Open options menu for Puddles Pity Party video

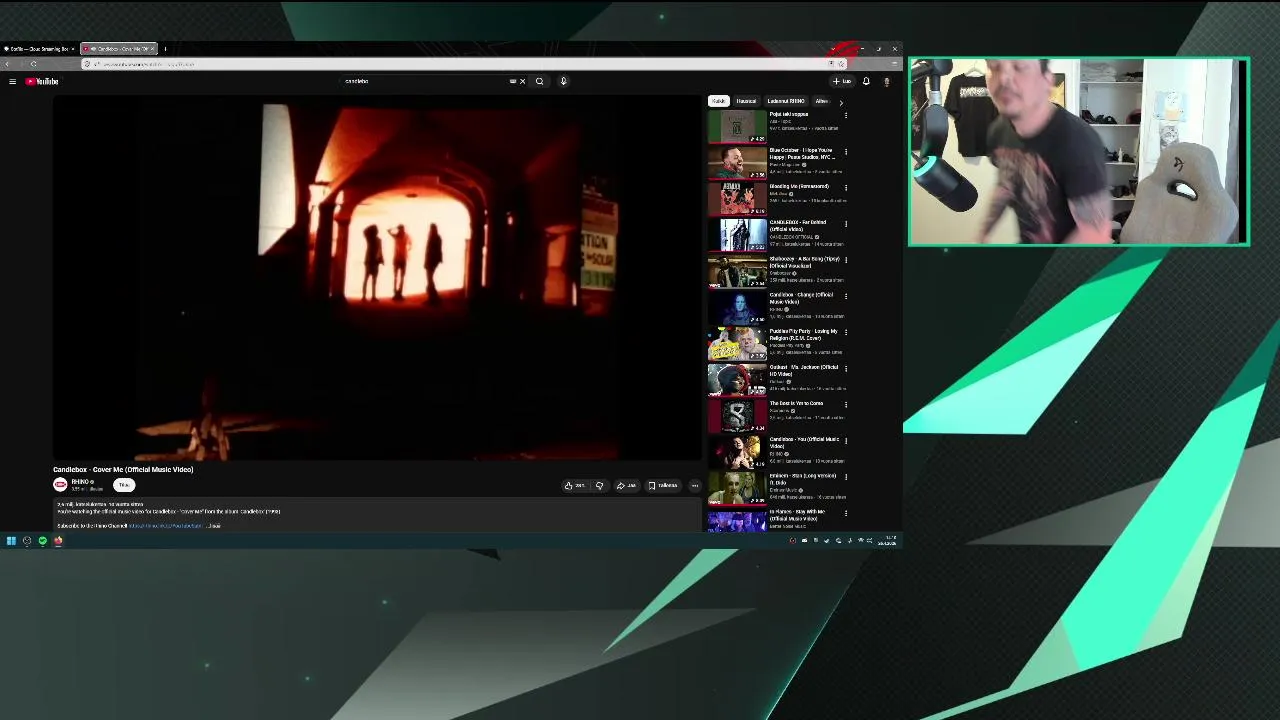pos(846,332)
